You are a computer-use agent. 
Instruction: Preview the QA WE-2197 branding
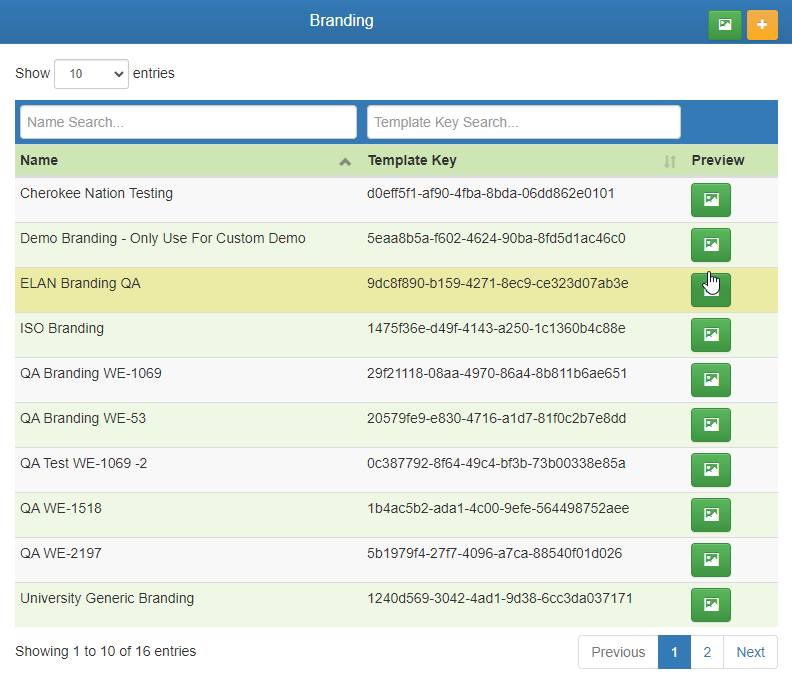710,560
